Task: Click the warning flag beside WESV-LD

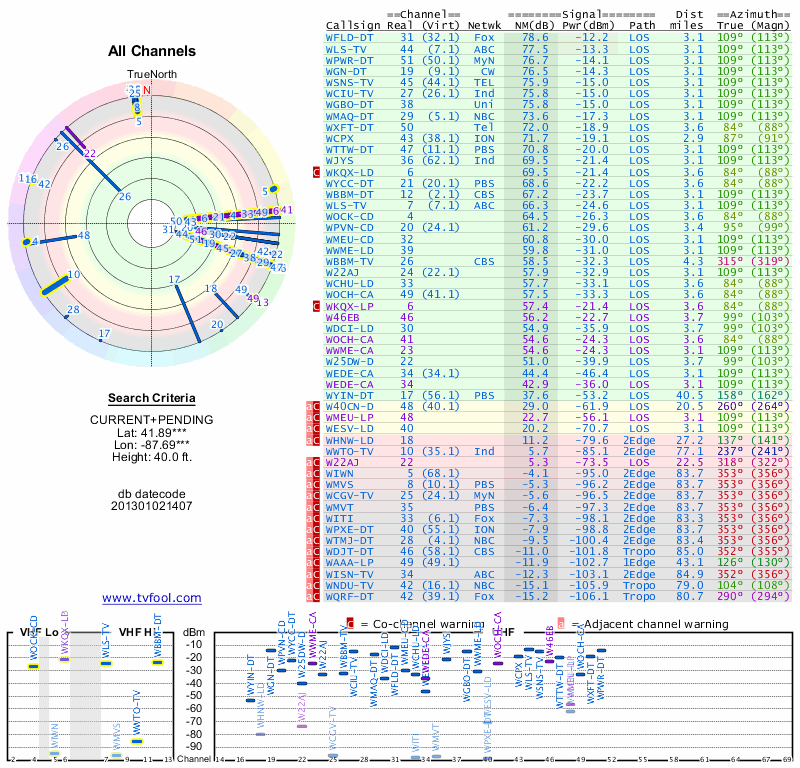Action: click(313, 429)
